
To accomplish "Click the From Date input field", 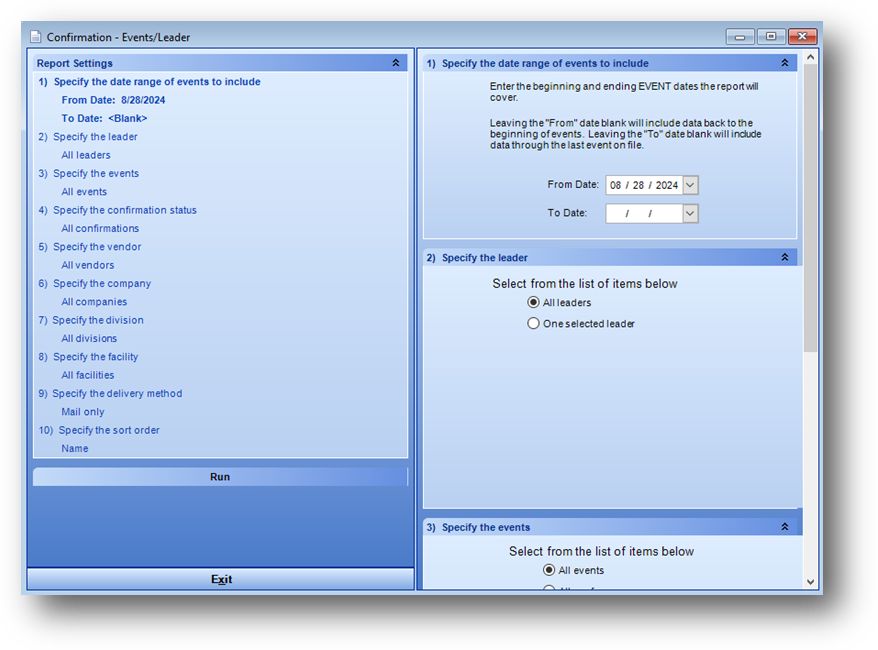I will click(x=644, y=185).
